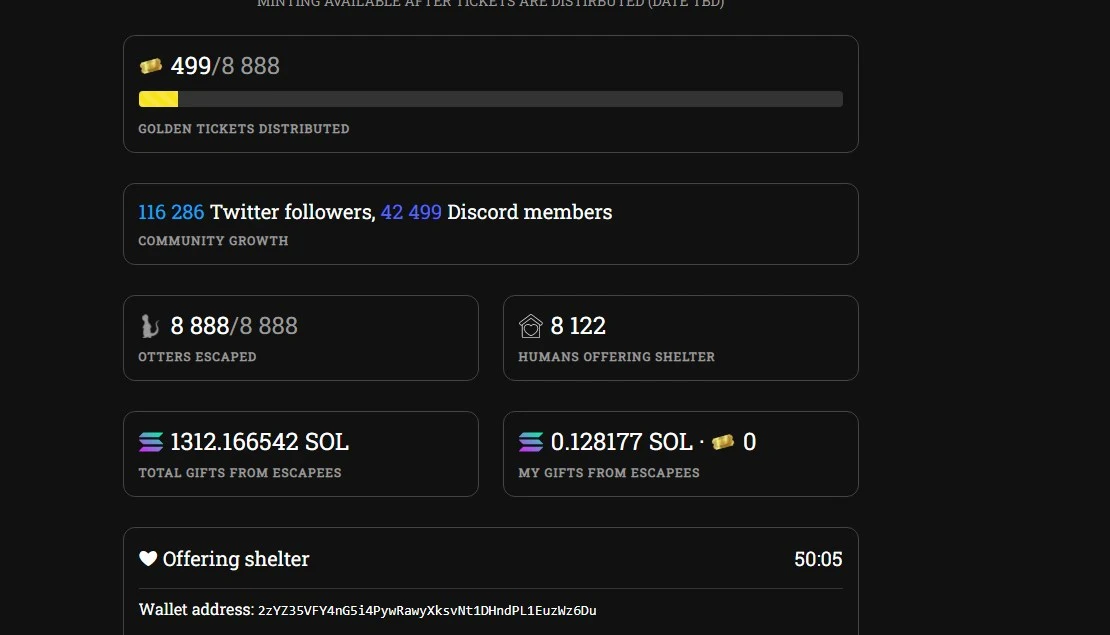Click the 1312.166542 SOL total amount
The width and height of the screenshot is (1110, 635).
[x=259, y=442]
